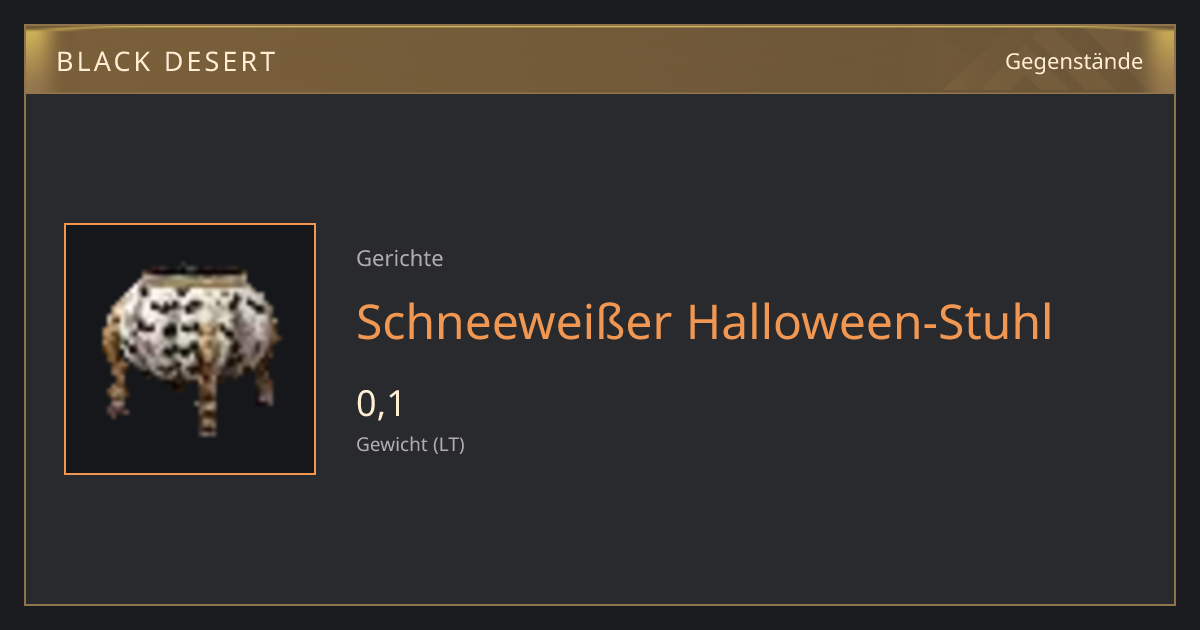Viewport: 1200px width, 630px height.
Task: Click Halloween-Stuhl in the item title
Action: click(870, 322)
